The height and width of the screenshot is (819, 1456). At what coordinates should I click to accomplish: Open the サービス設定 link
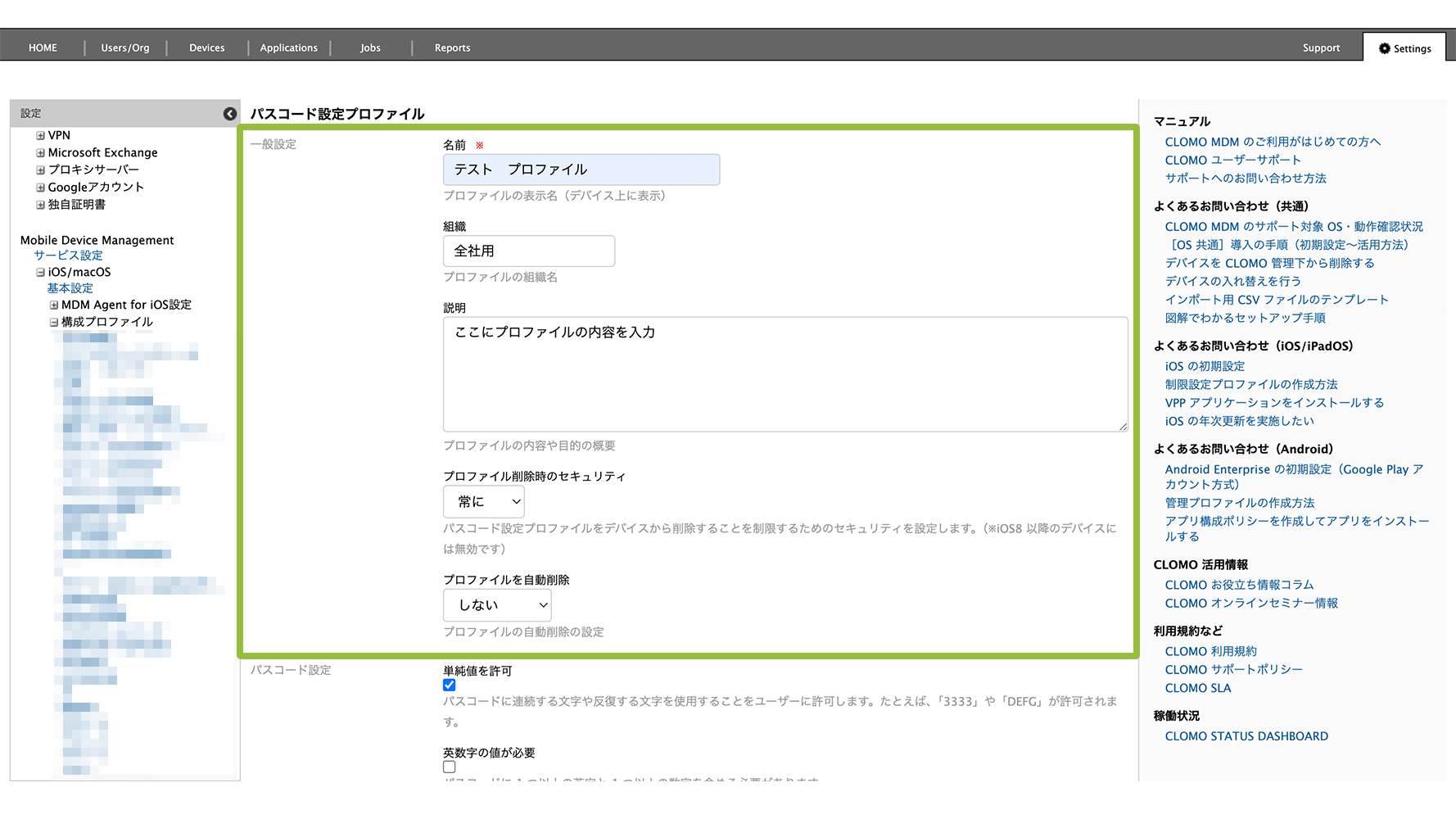(x=68, y=256)
